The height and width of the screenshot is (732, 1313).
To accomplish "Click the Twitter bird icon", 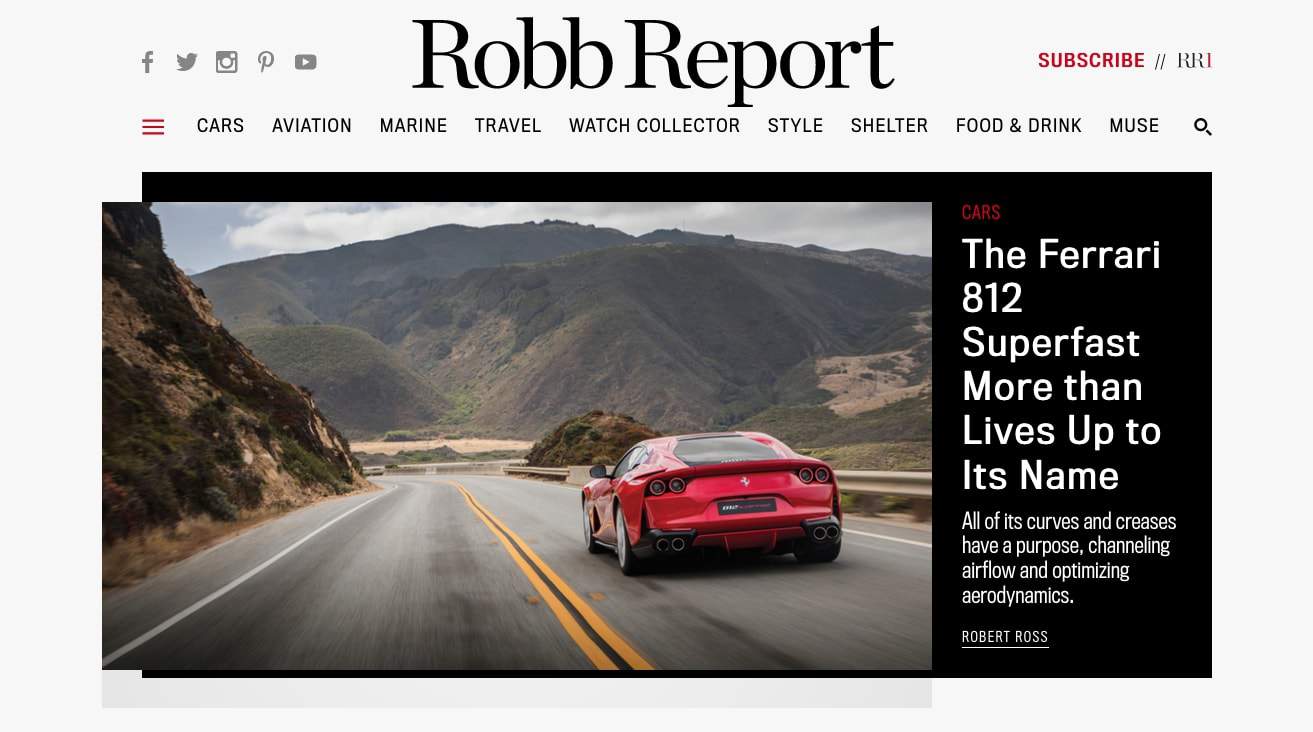I will click(186, 61).
